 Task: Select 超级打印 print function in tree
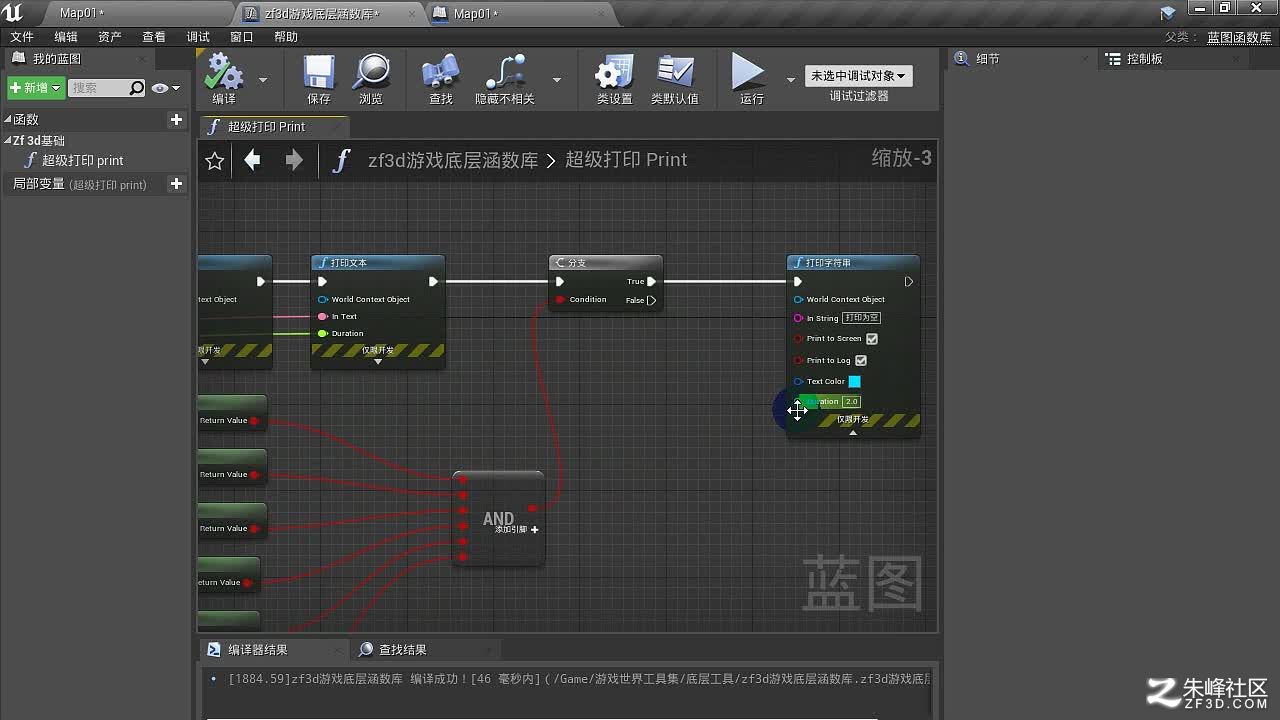pyautogui.click(x=82, y=161)
